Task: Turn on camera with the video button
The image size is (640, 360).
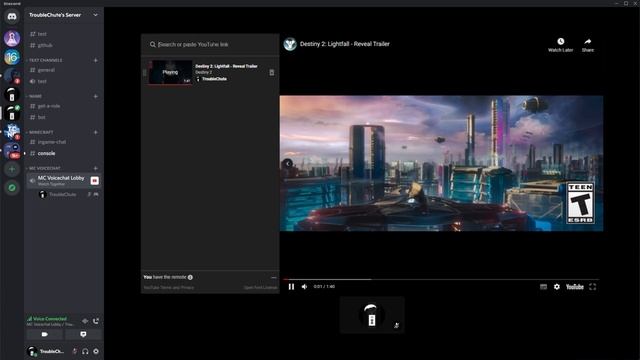Action: coord(44,334)
